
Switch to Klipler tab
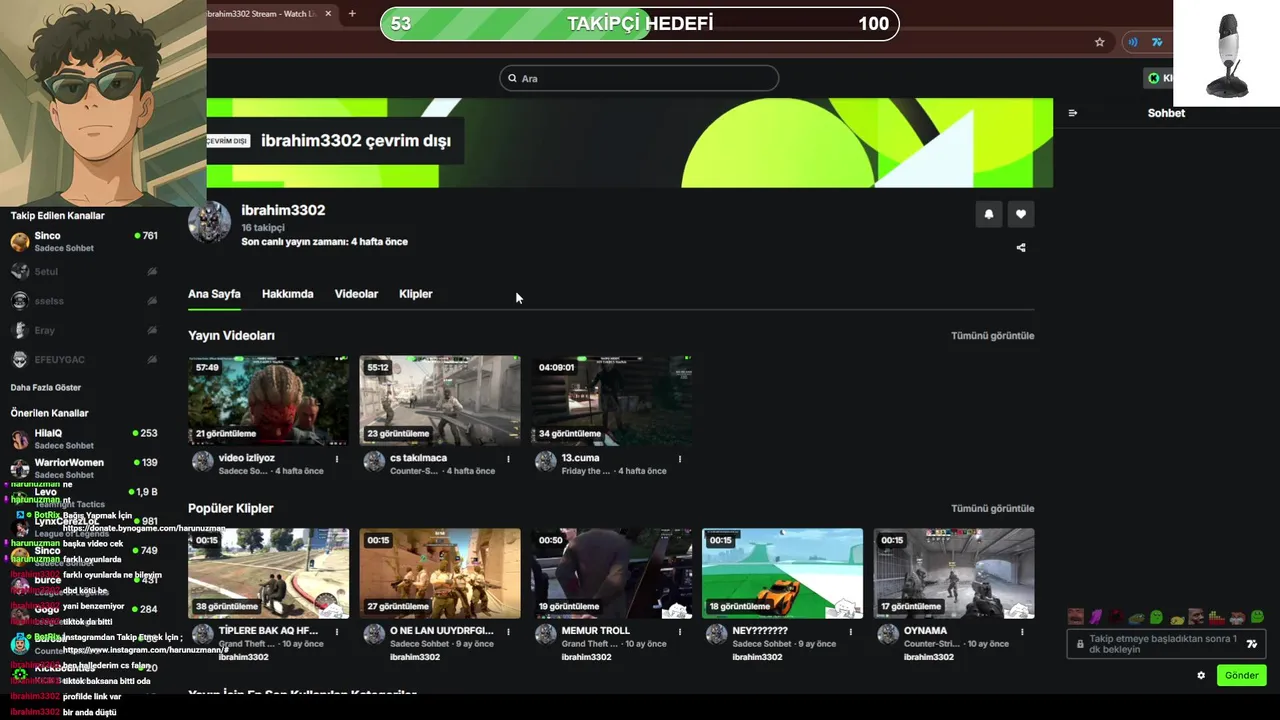[416, 294]
